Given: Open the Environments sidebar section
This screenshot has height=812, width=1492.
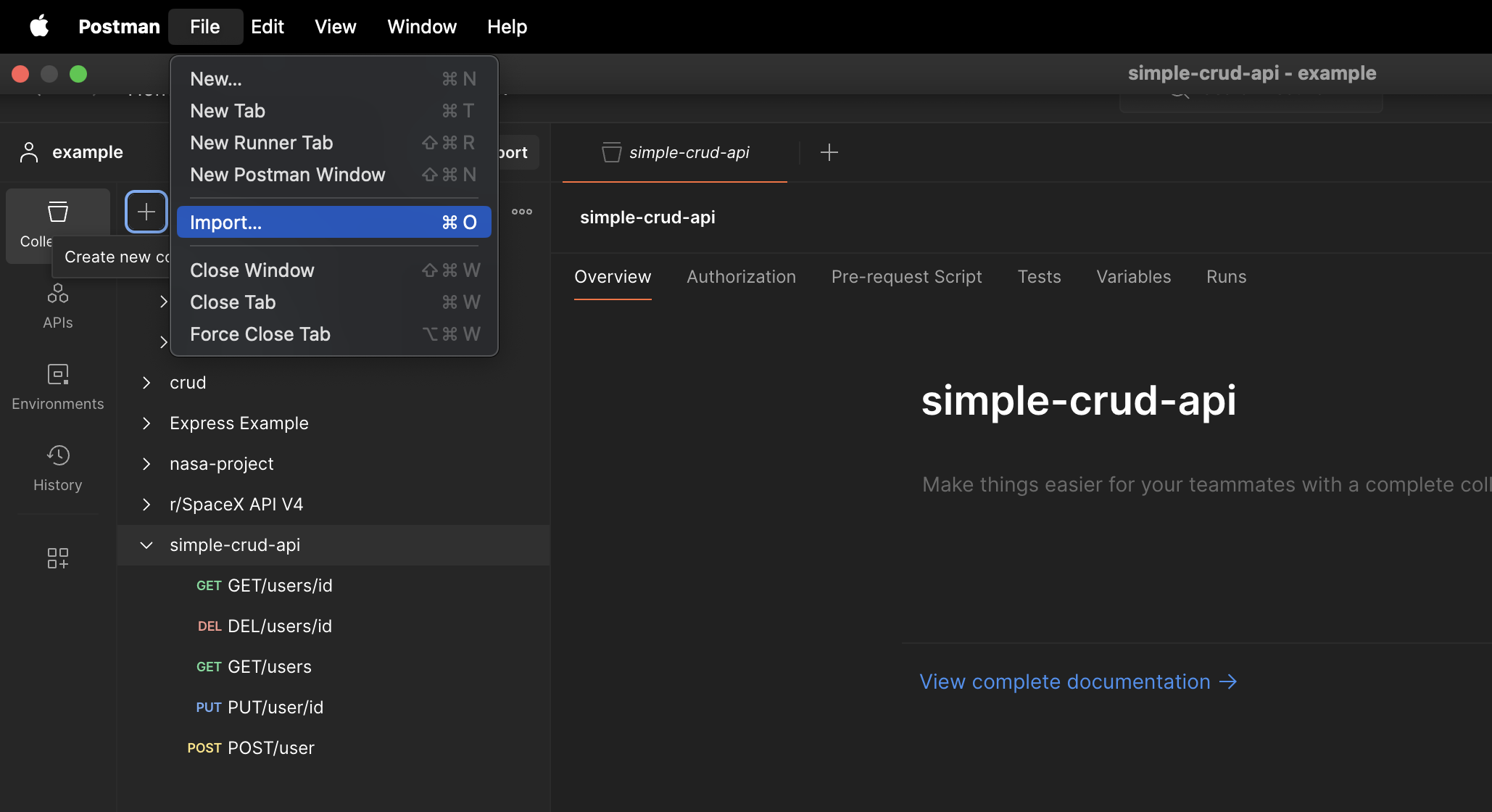Looking at the screenshot, I should click(x=57, y=387).
